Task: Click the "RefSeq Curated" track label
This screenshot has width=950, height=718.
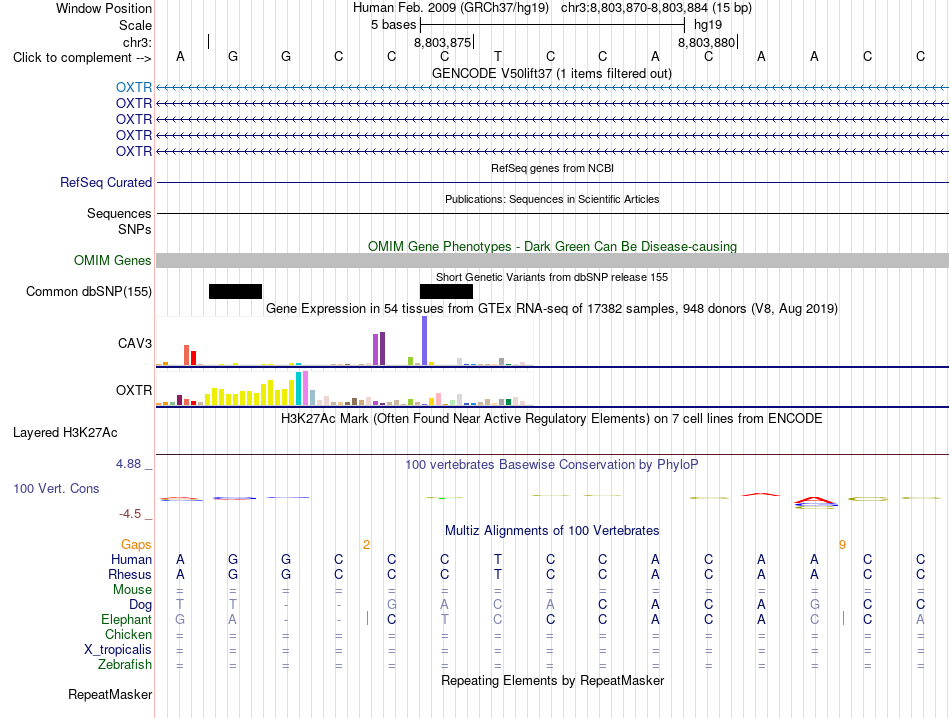Action: pos(106,182)
